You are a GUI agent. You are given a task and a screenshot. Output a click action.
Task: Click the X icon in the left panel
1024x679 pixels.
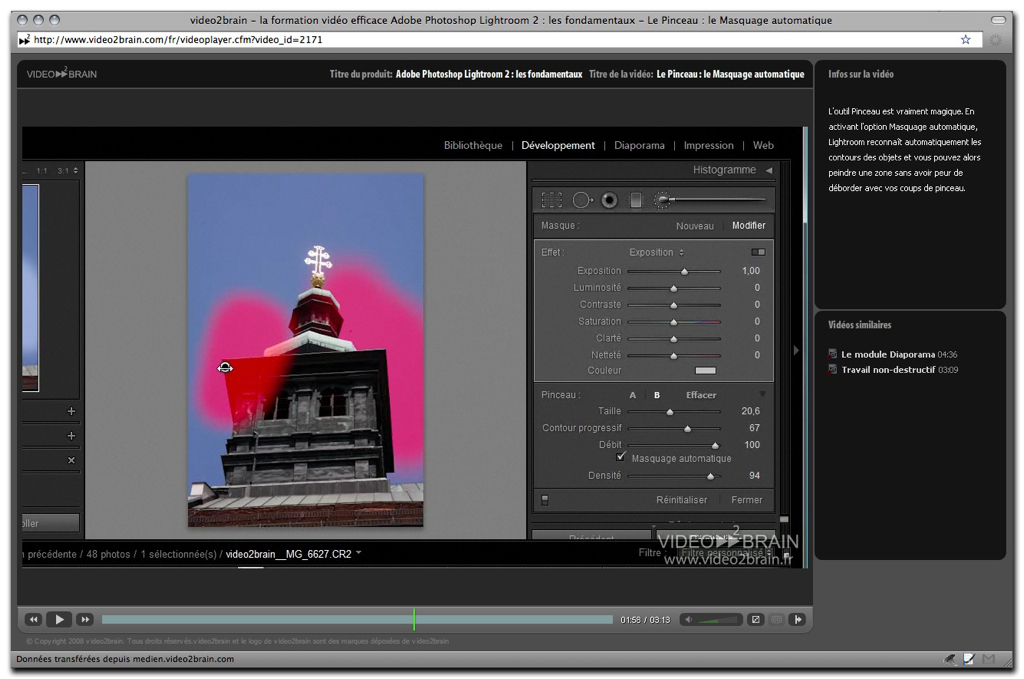pyautogui.click(x=71, y=460)
